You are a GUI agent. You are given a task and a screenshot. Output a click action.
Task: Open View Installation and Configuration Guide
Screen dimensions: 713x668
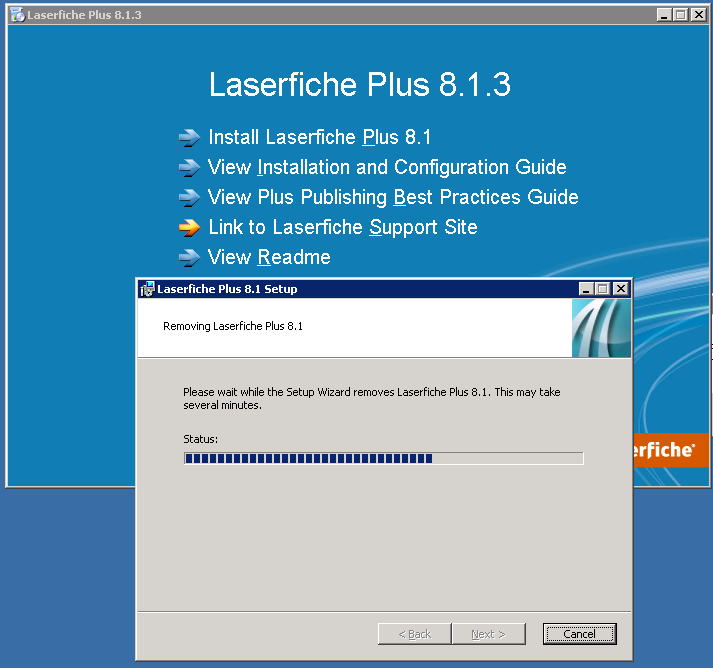coord(387,167)
